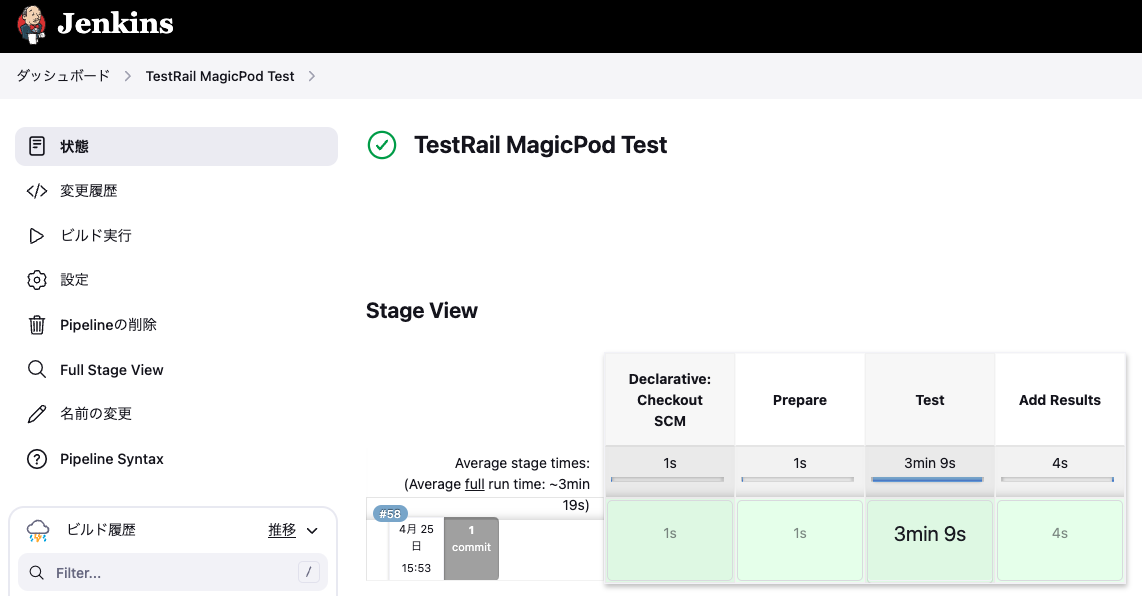Image resolution: width=1142 pixels, height=596 pixels.
Task: Select the 名前の変更 pencil icon
Action: [36, 414]
